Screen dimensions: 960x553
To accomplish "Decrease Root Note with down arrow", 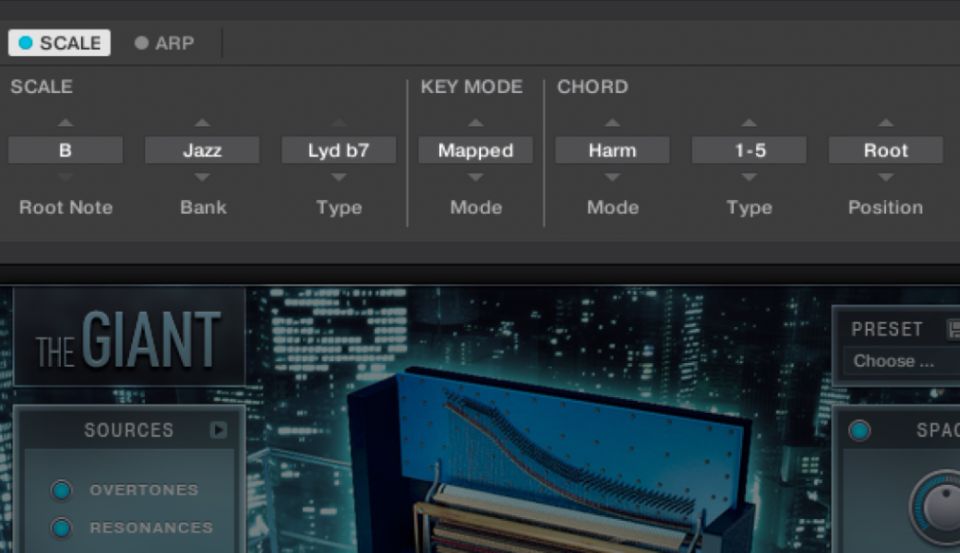I will point(66,177).
